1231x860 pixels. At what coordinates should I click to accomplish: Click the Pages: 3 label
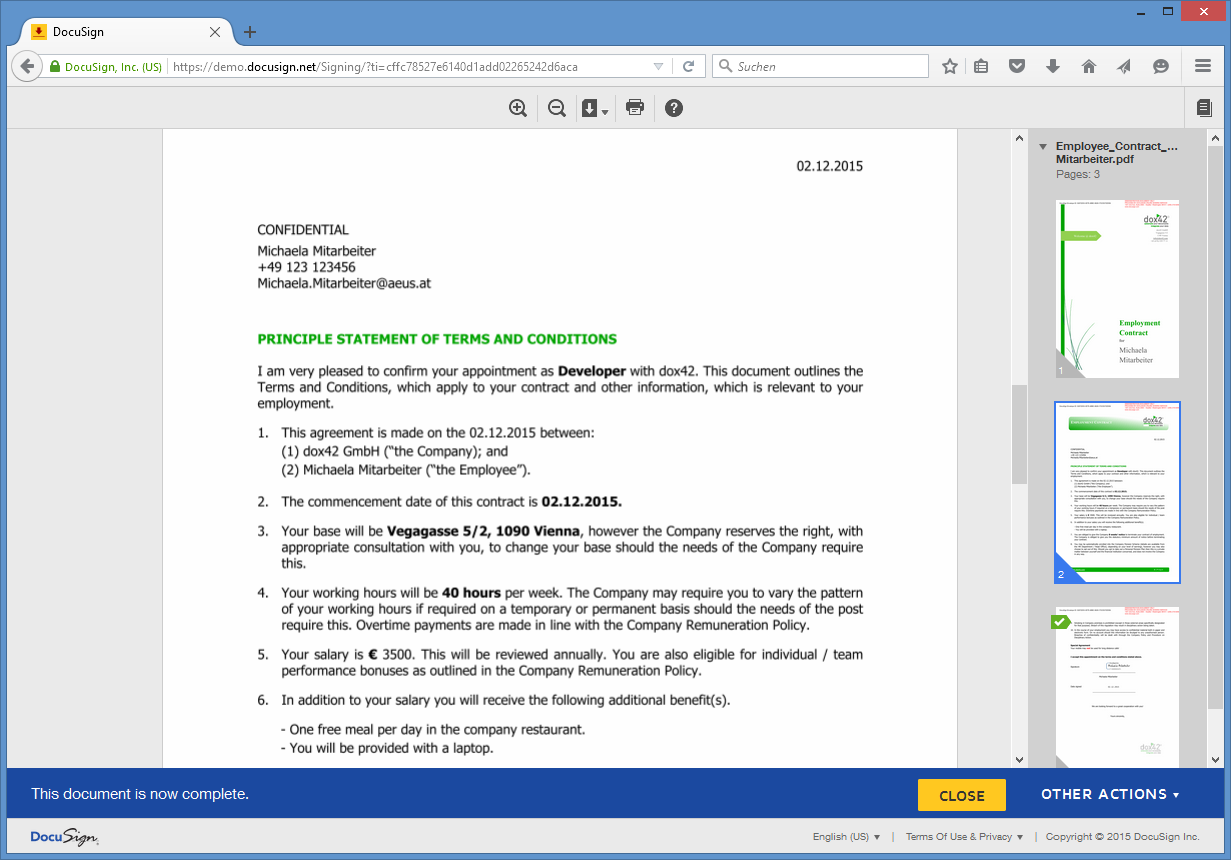1078,174
